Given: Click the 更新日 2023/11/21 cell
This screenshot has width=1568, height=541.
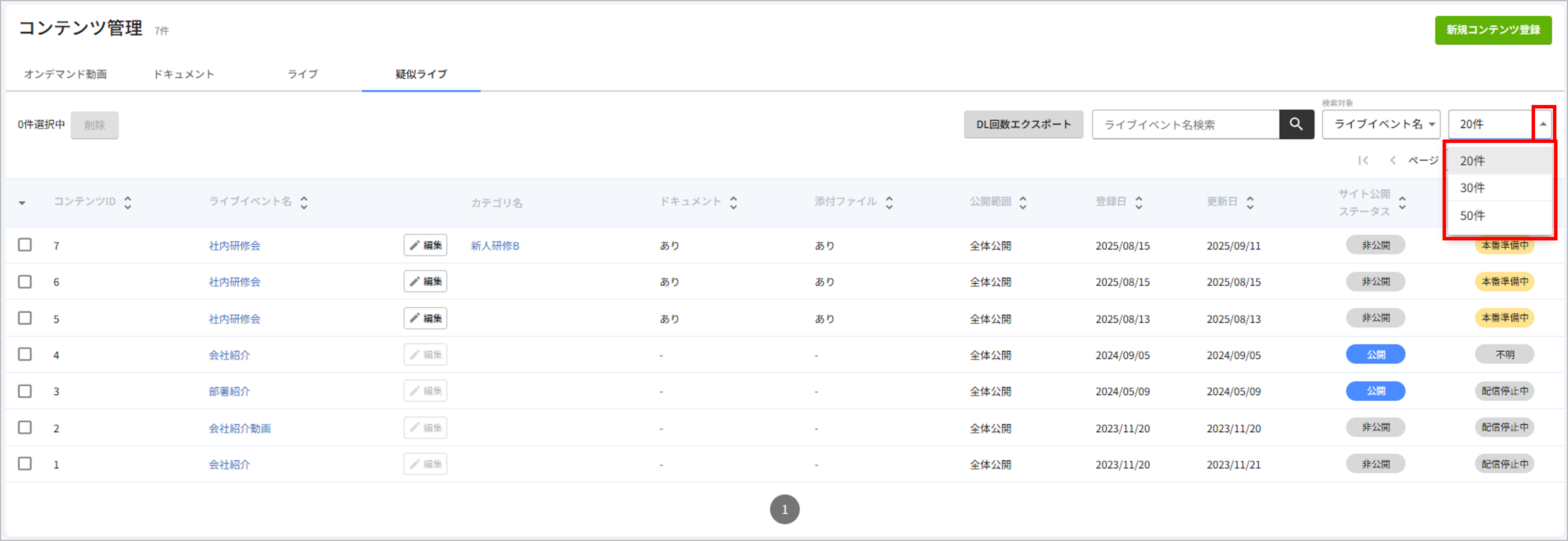Looking at the screenshot, I should point(1234,464).
